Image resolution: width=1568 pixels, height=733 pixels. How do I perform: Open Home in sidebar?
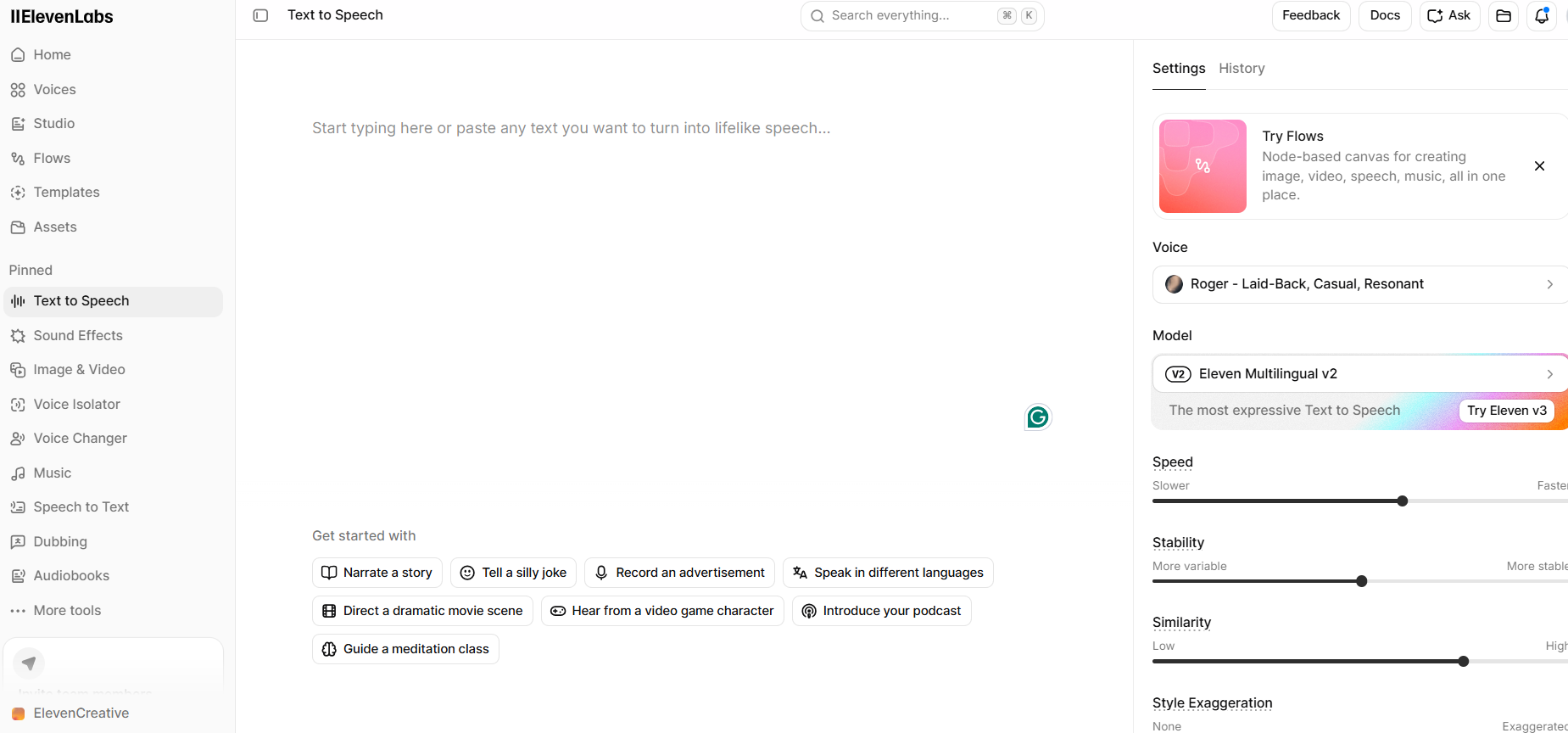click(x=113, y=55)
